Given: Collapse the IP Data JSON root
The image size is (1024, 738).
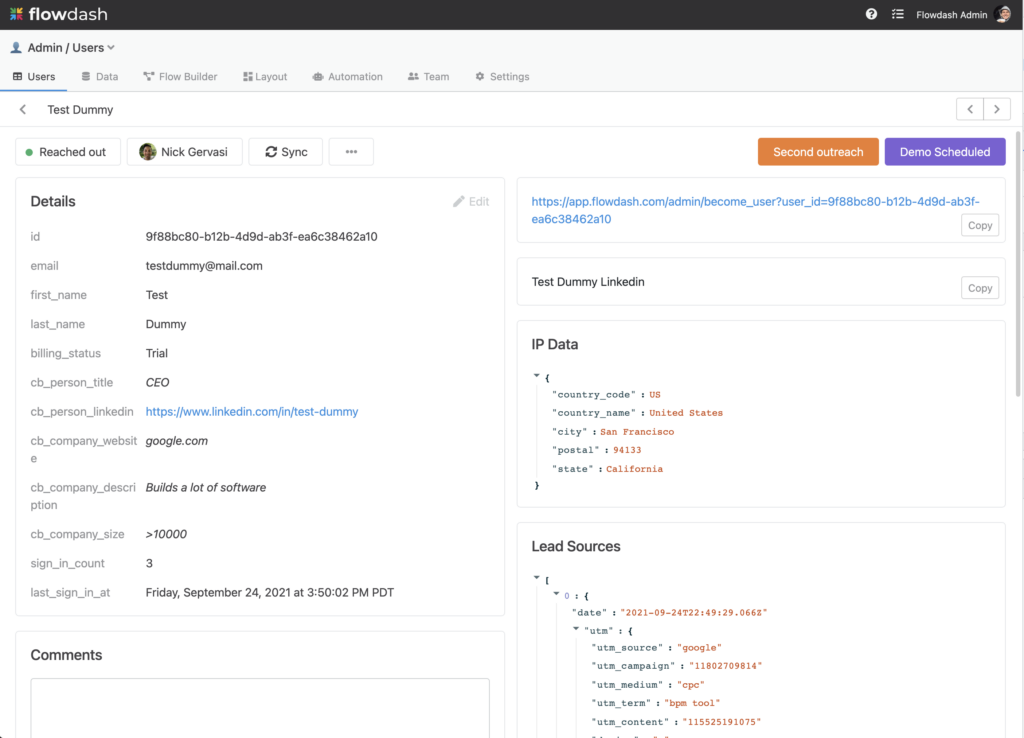Looking at the screenshot, I should (x=538, y=376).
